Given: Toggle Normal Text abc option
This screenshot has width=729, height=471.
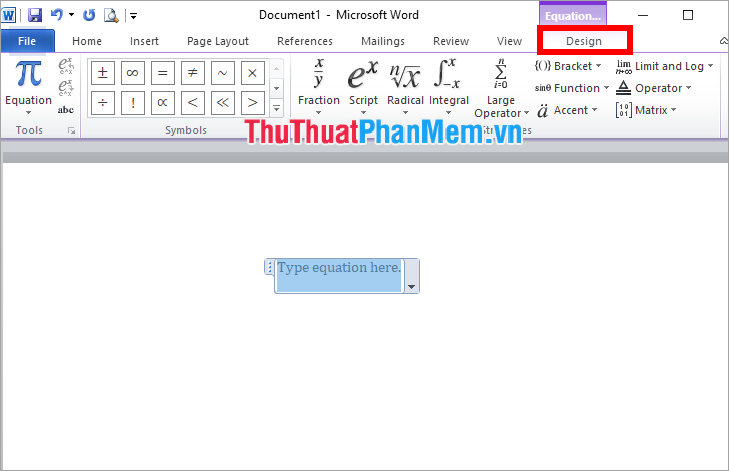Looking at the screenshot, I should pos(66,110).
